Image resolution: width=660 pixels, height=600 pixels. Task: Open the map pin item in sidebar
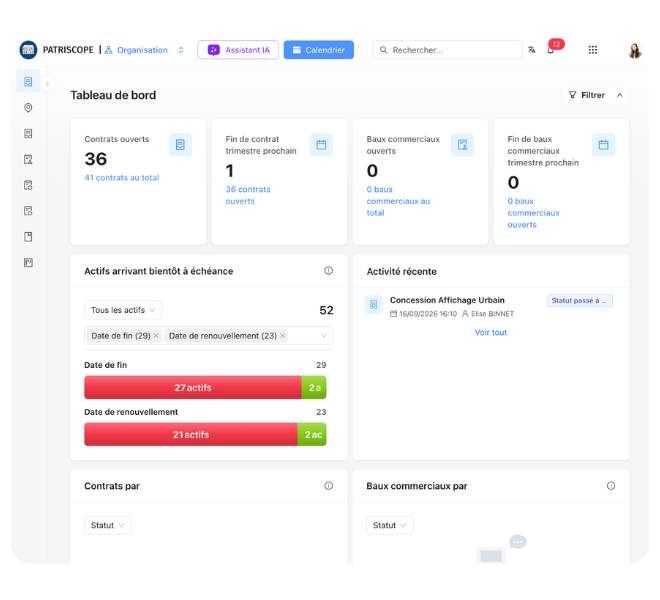pyautogui.click(x=28, y=108)
